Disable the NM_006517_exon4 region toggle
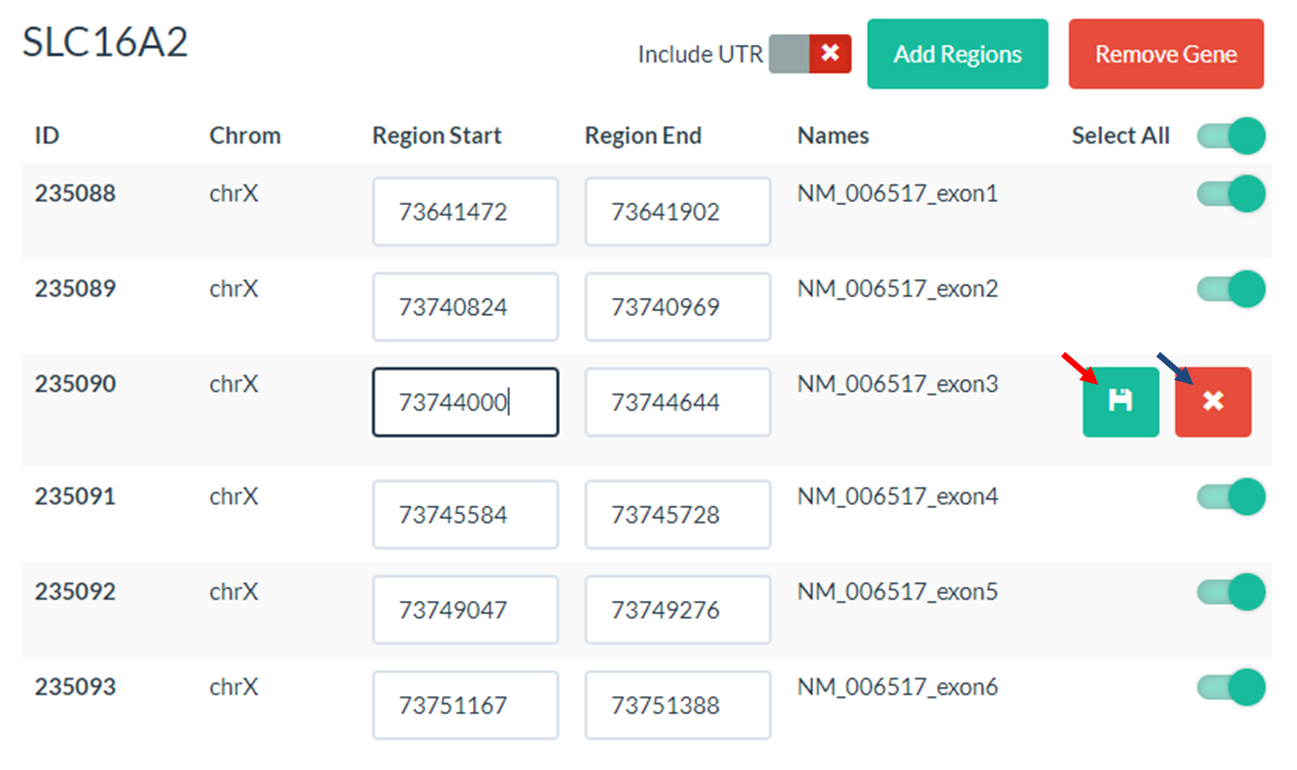1297x770 pixels. [x=1231, y=497]
